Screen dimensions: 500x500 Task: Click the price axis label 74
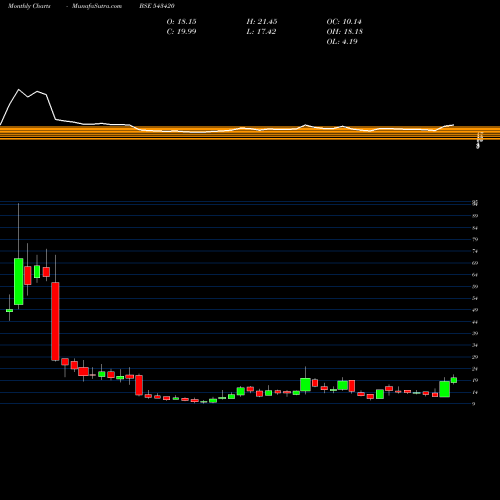click(x=475, y=251)
